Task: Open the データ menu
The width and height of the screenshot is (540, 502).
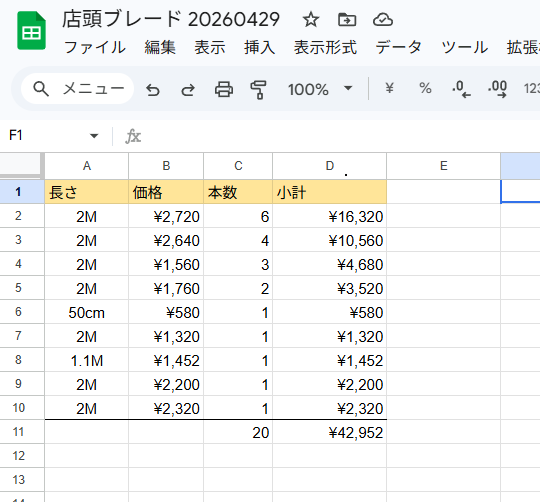Action: click(398, 48)
